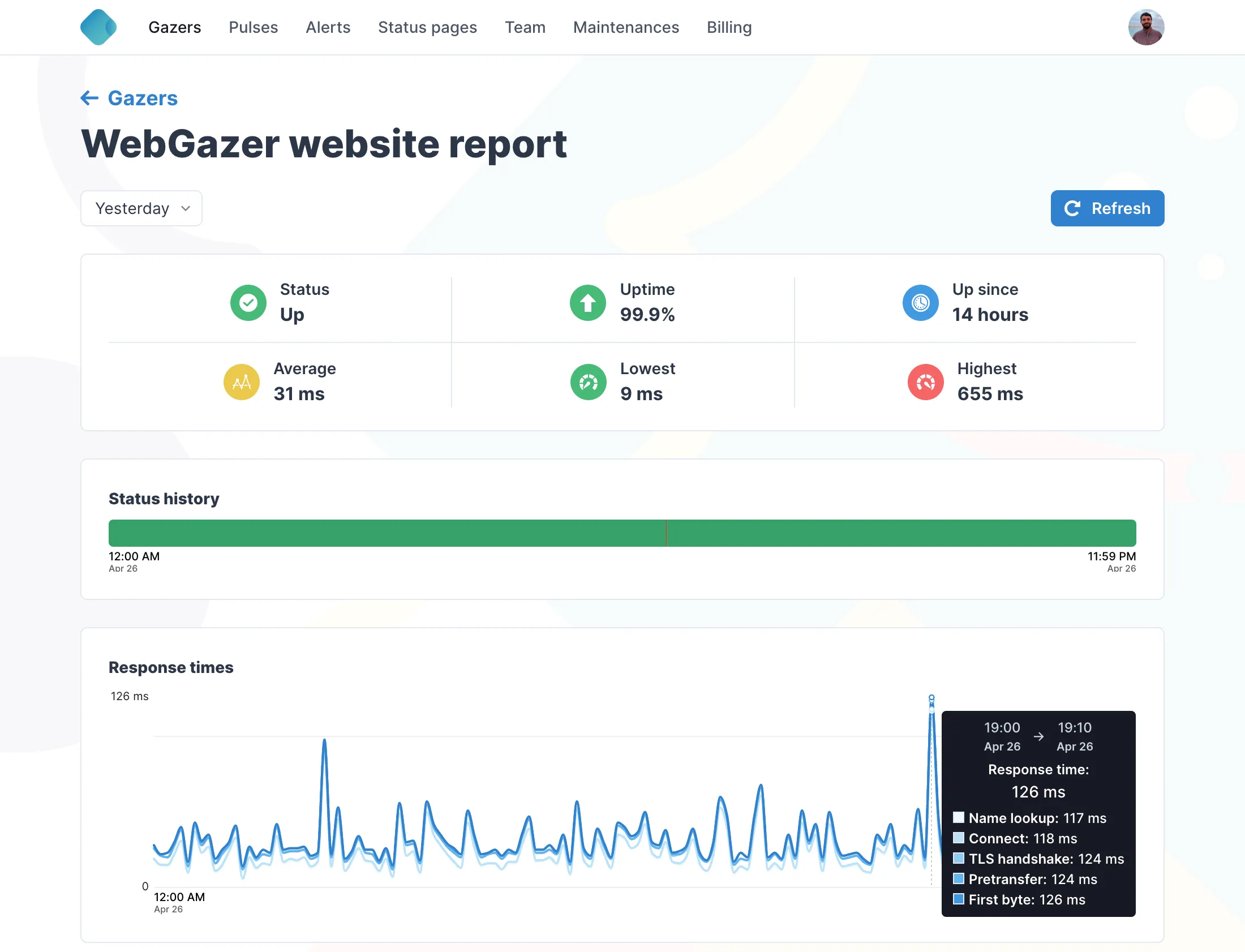Image resolution: width=1245 pixels, height=952 pixels.
Task: Click the green Status checkmark icon
Action: 248,303
